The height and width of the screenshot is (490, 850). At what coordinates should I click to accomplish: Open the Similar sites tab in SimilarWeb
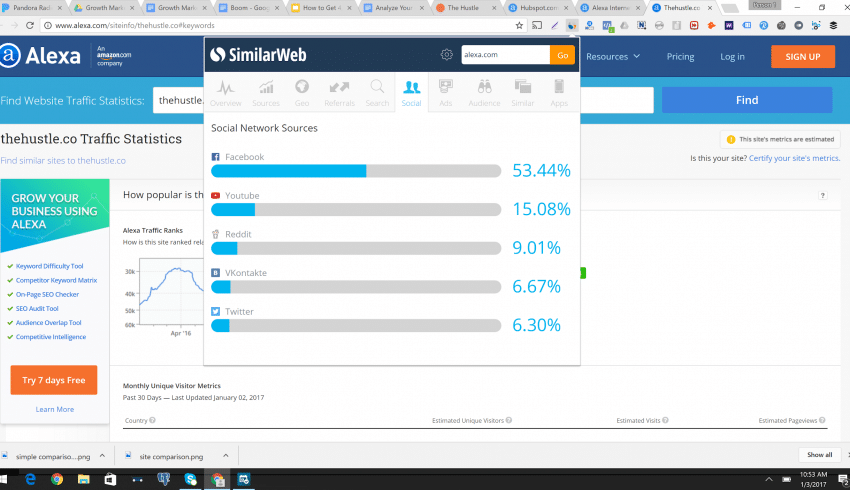pos(523,93)
